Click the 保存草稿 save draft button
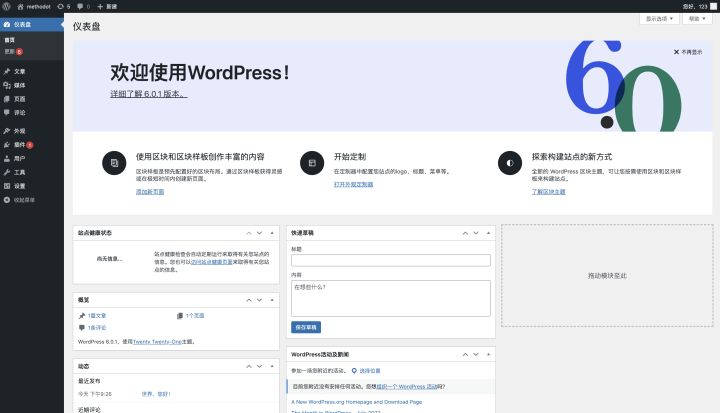The image size is (720, 413). pos(306,327)
